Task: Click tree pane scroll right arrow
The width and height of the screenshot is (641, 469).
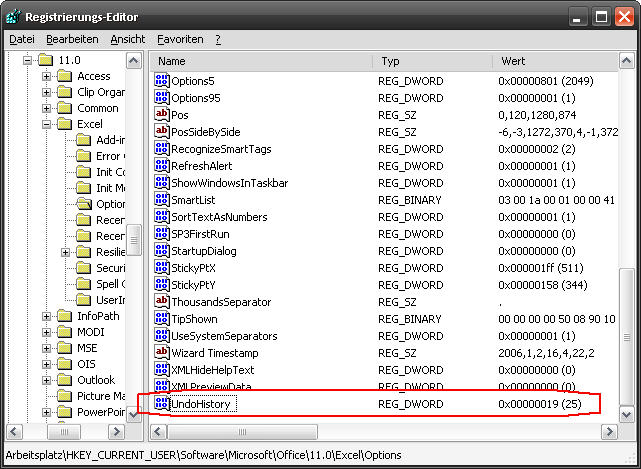Action: 117,431
